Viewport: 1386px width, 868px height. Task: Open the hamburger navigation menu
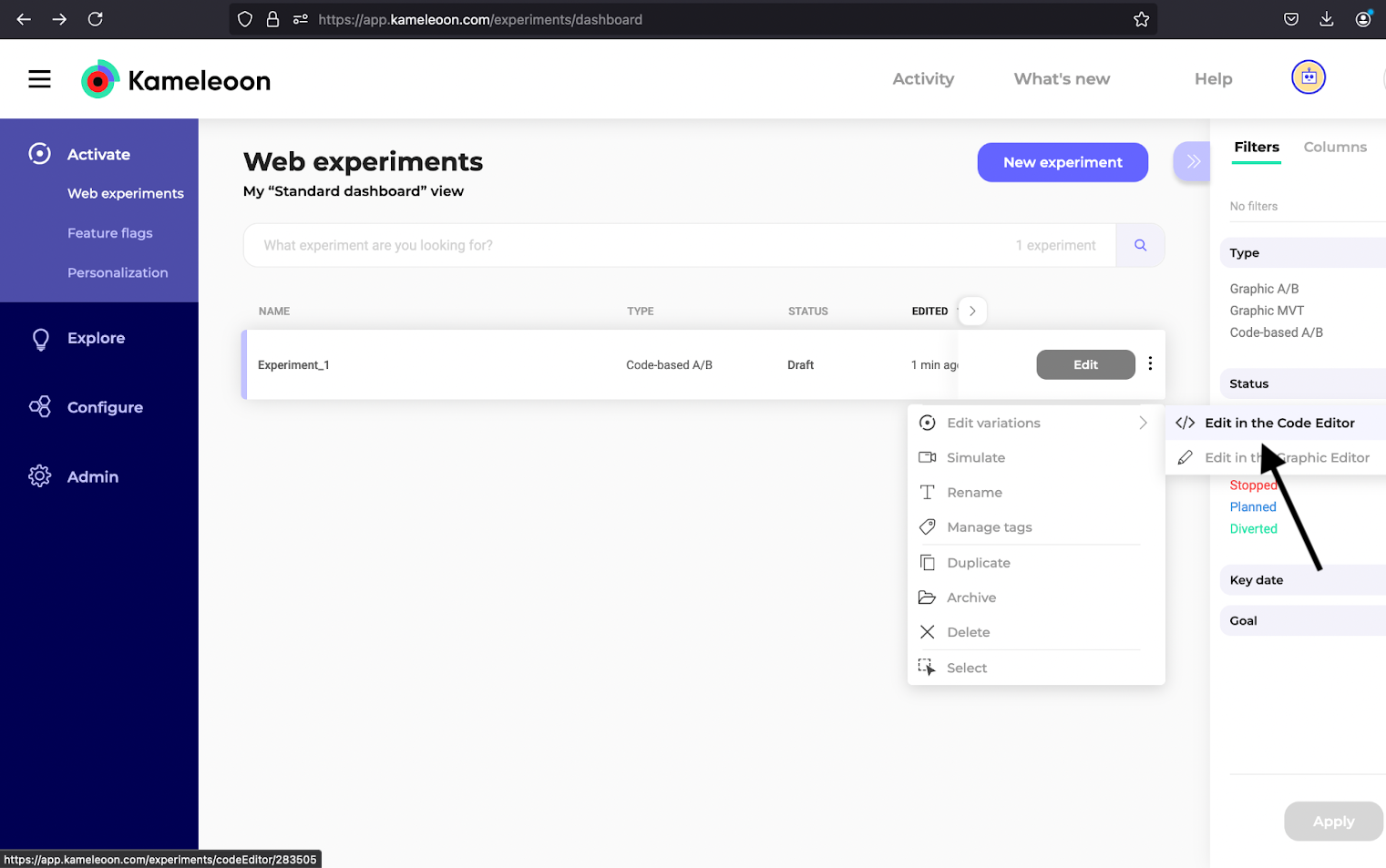pyautogui.click(x=39, y=78)
